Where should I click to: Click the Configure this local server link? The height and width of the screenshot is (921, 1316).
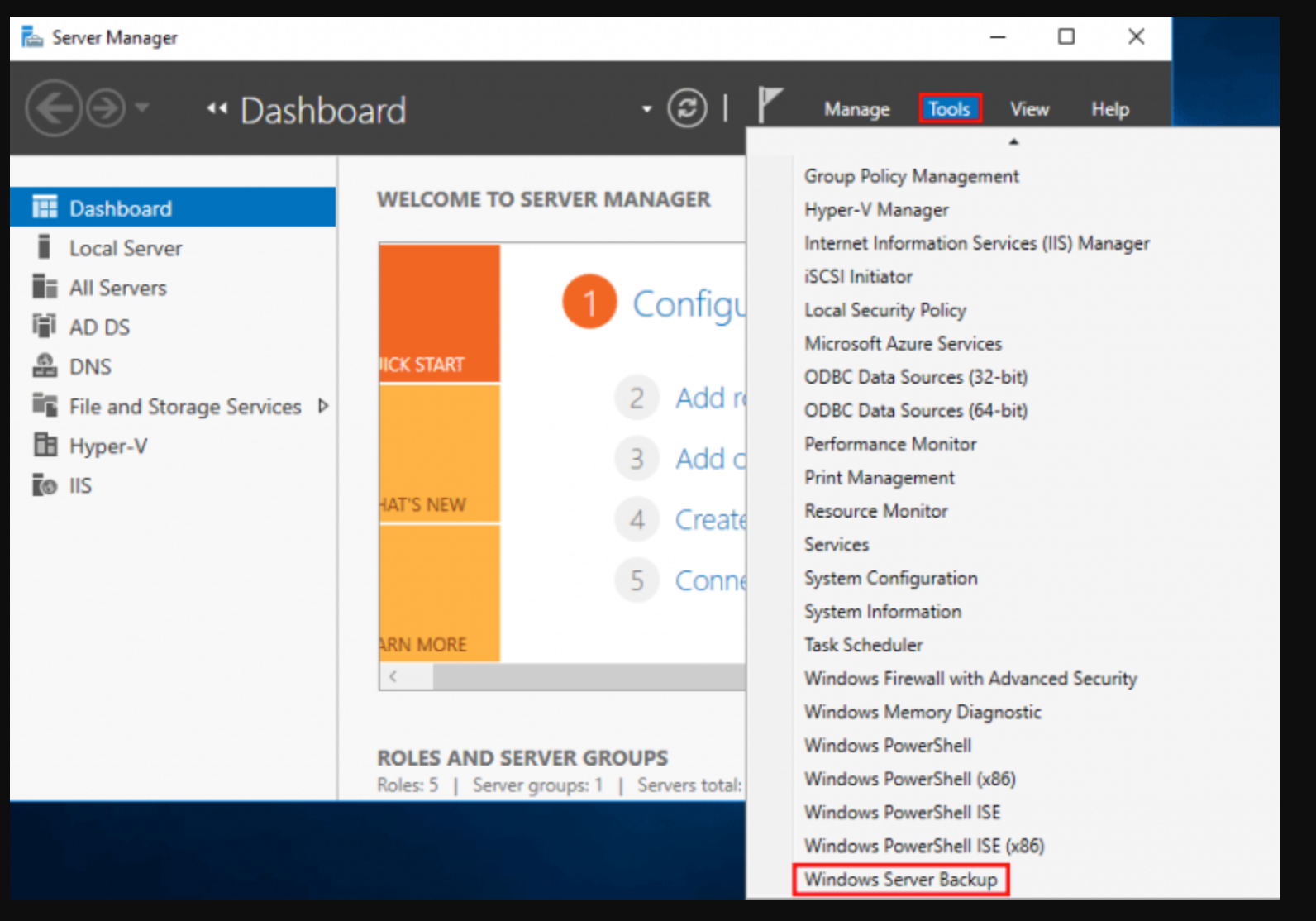coord(689,304)
